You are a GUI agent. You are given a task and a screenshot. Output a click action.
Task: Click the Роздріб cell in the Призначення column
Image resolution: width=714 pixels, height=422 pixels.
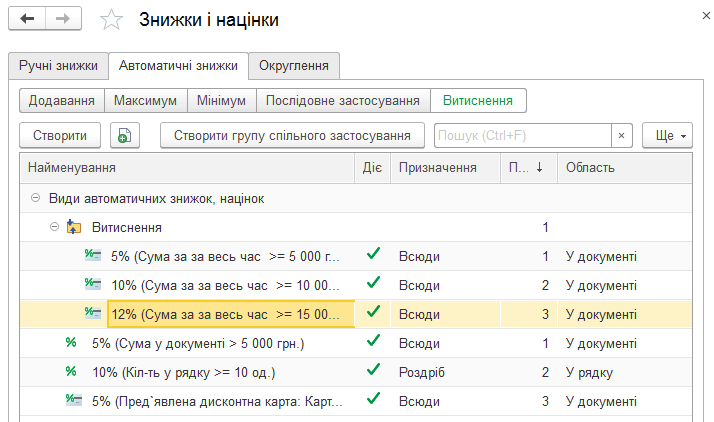422,372
